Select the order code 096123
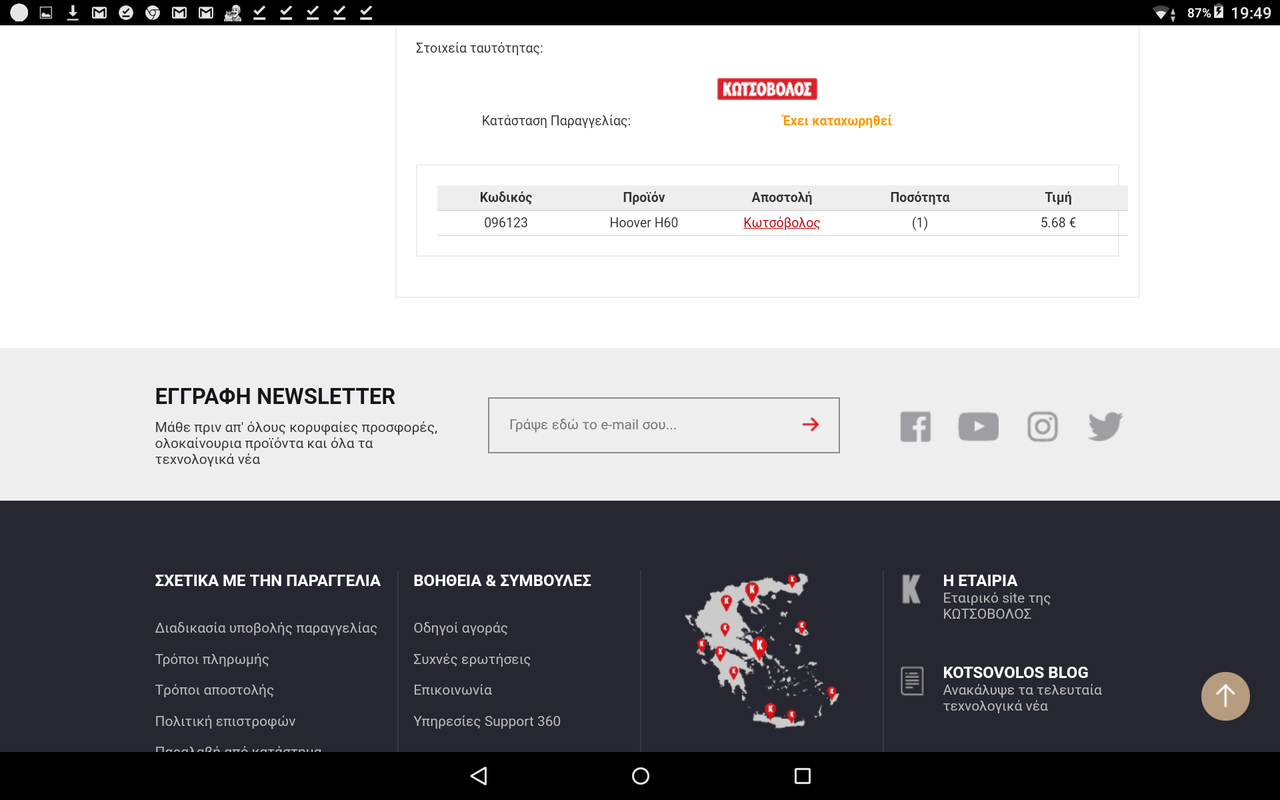 506,223
